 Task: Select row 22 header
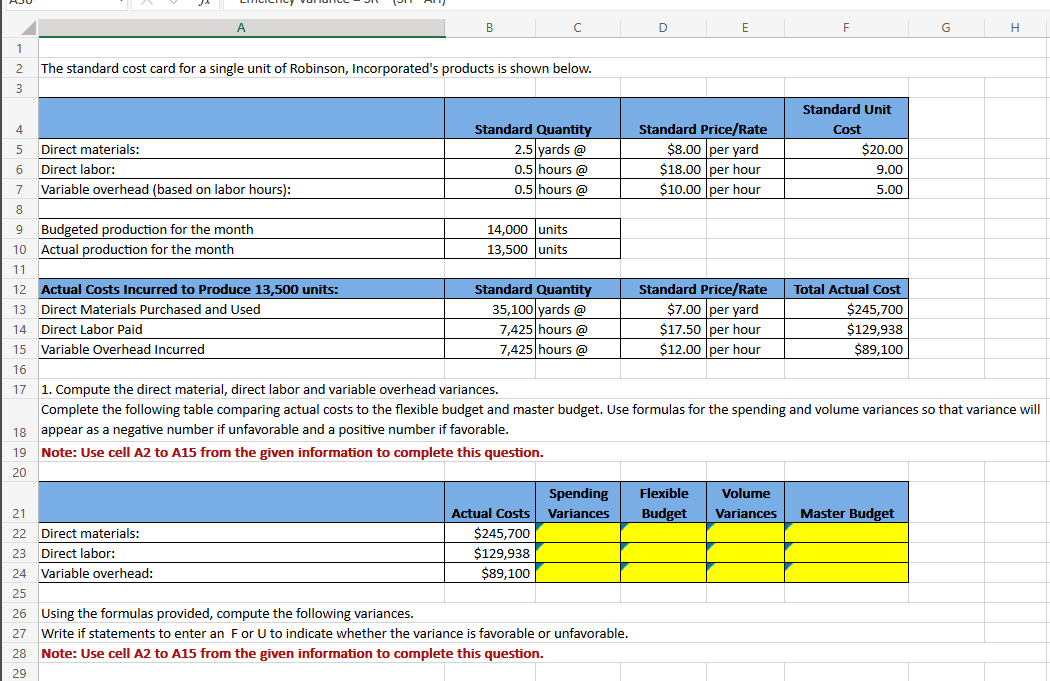tap(18, 533)
